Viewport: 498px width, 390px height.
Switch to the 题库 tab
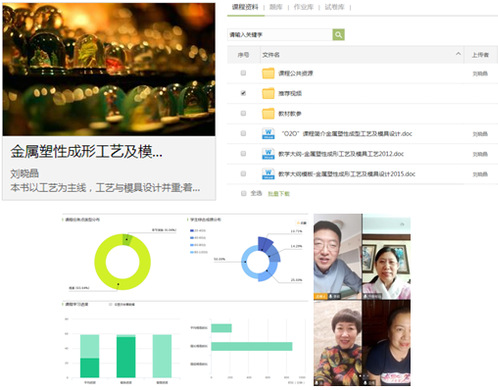pyautogui.click(x=276, y=7)
